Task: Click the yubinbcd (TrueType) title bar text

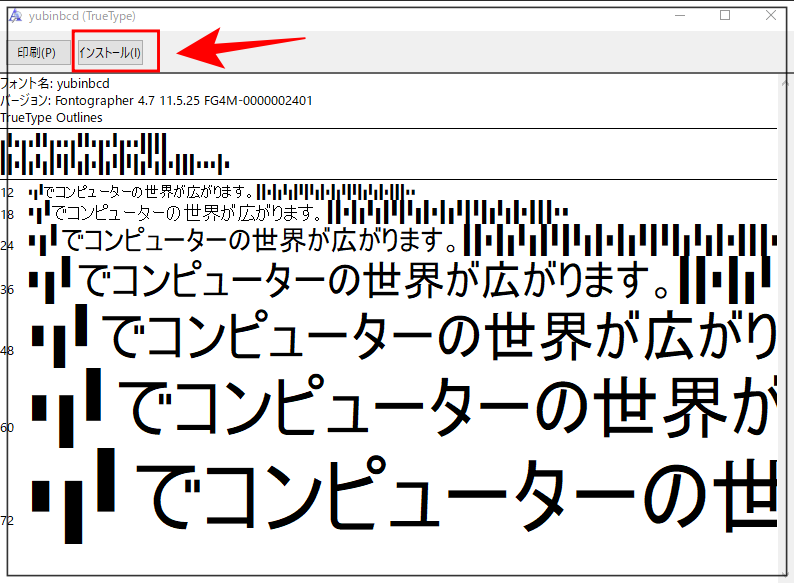Action: click(x=82, y=16)
